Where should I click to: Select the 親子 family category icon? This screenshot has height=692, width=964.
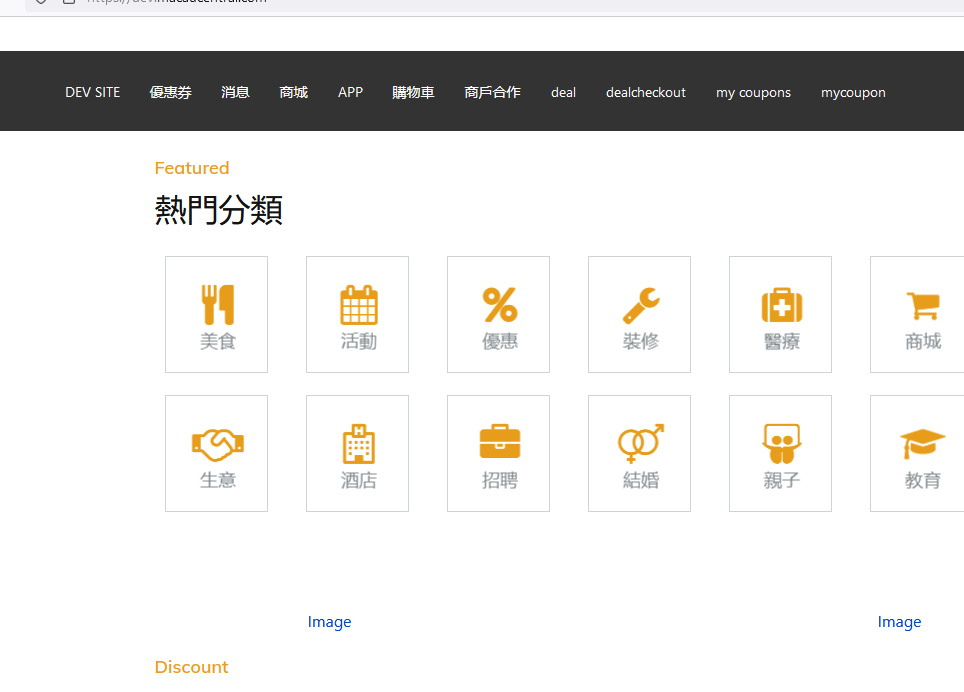781,443
